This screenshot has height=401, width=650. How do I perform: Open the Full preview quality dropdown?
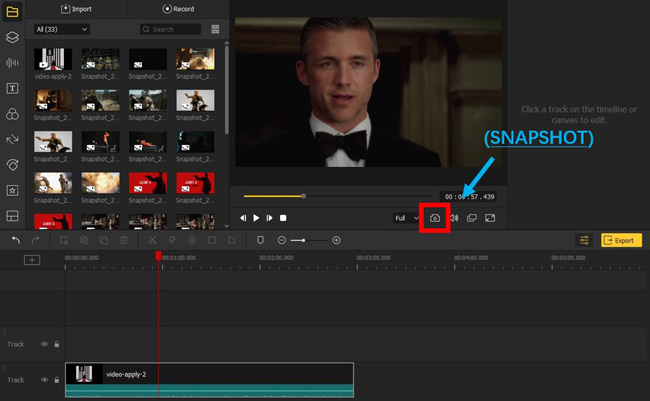click(406, 218)
